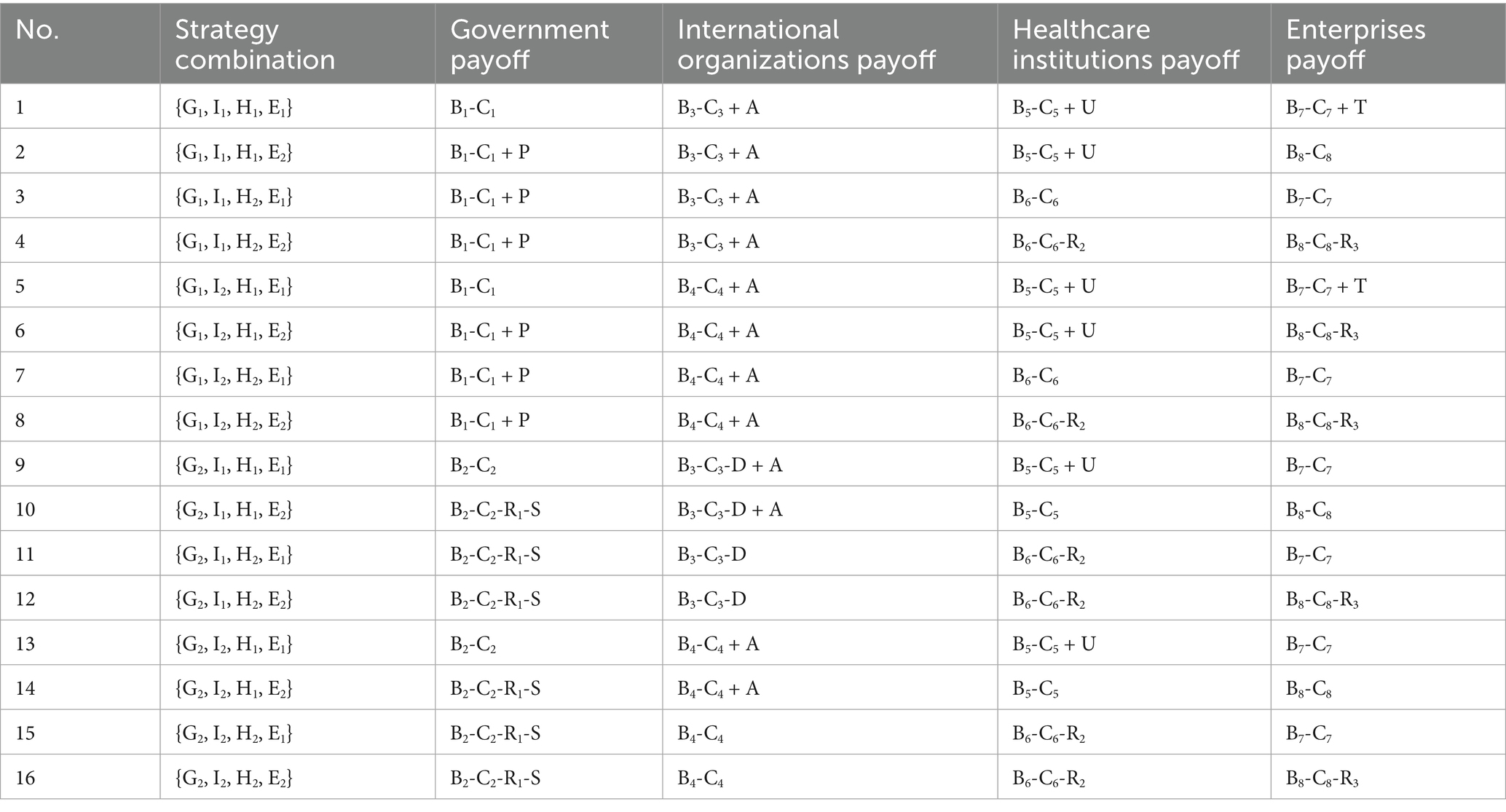Click the government payoff cell in row 10

[495, 510]
